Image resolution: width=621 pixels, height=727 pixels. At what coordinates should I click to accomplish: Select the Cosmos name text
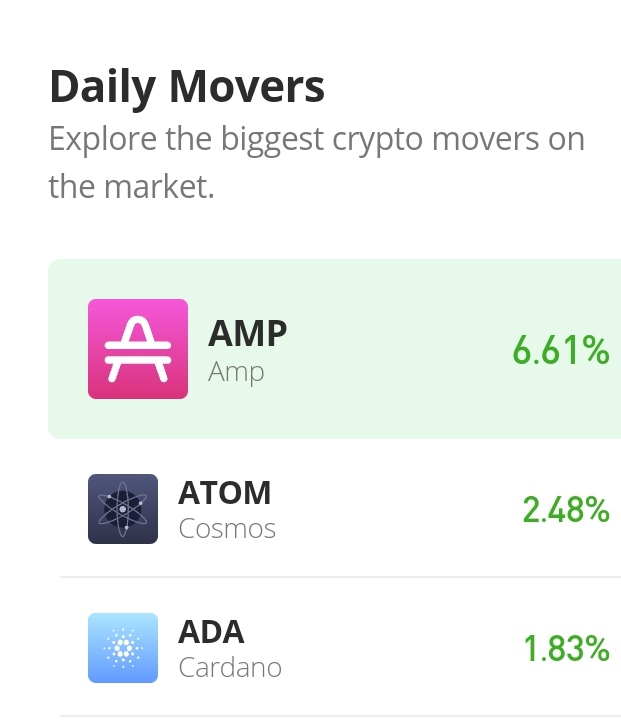pyautogui.click(x=227, y=529)
